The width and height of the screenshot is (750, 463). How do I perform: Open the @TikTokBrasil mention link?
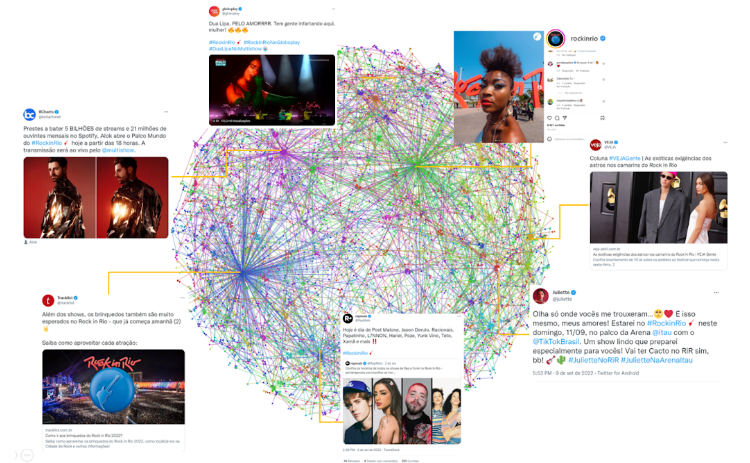556,342
